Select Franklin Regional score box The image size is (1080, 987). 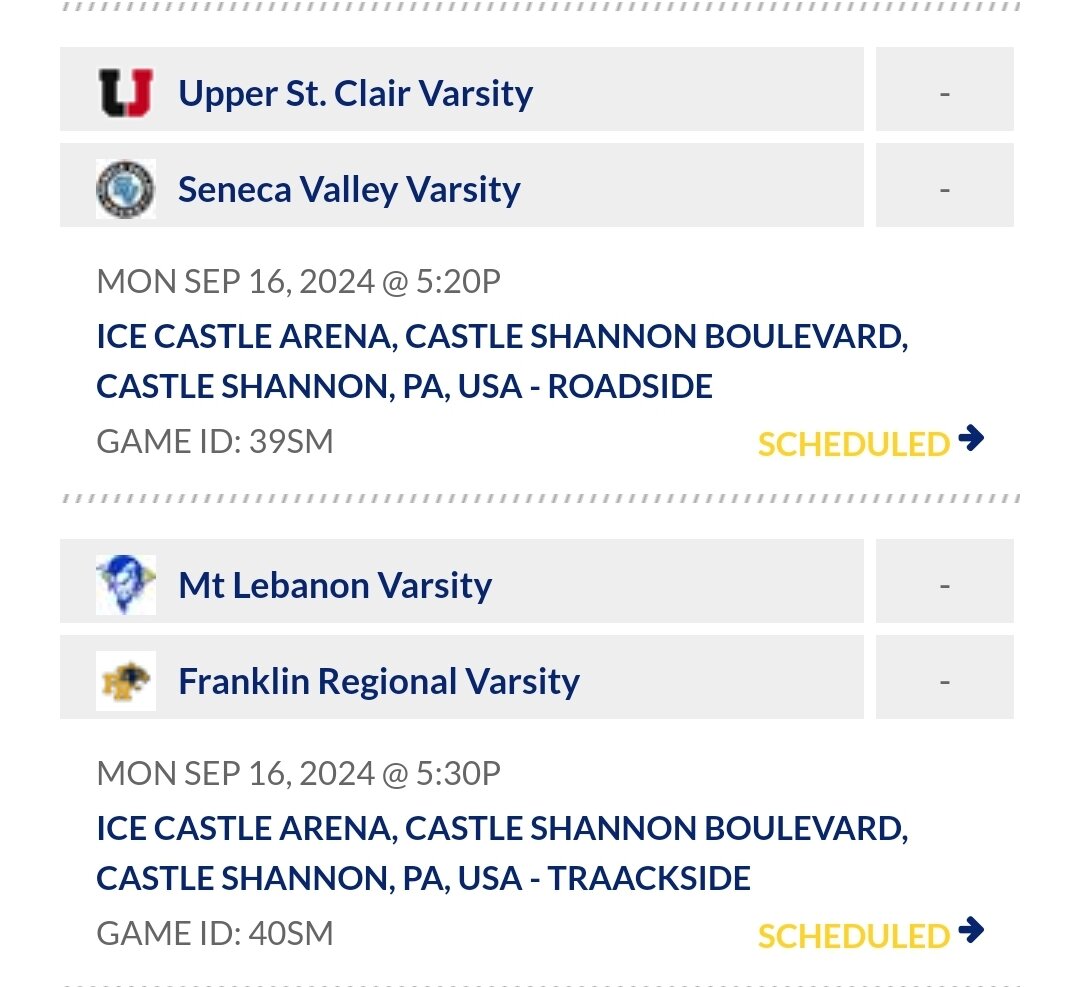tap(944, 677)
